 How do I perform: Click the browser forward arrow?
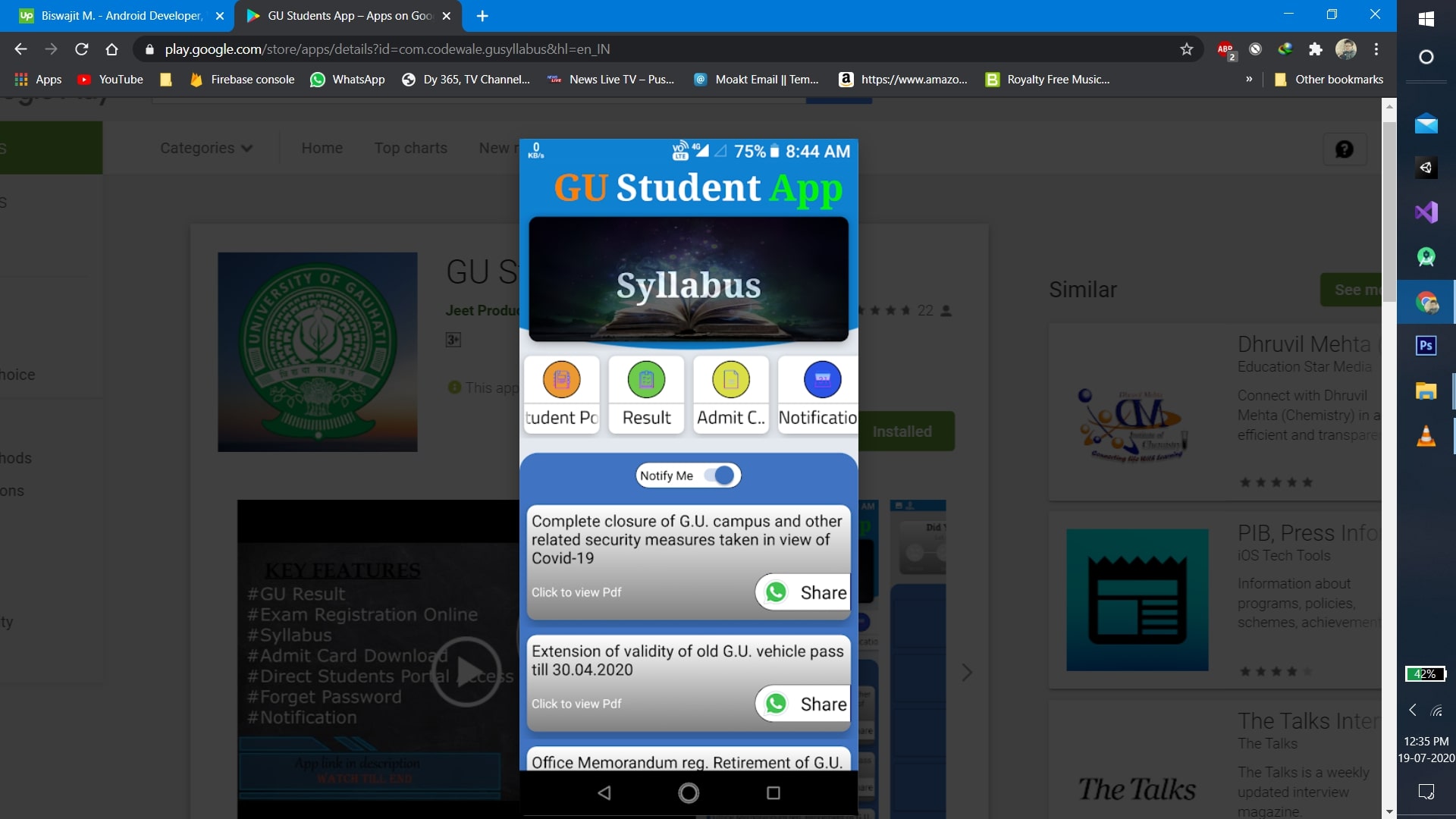click(51, 49)
